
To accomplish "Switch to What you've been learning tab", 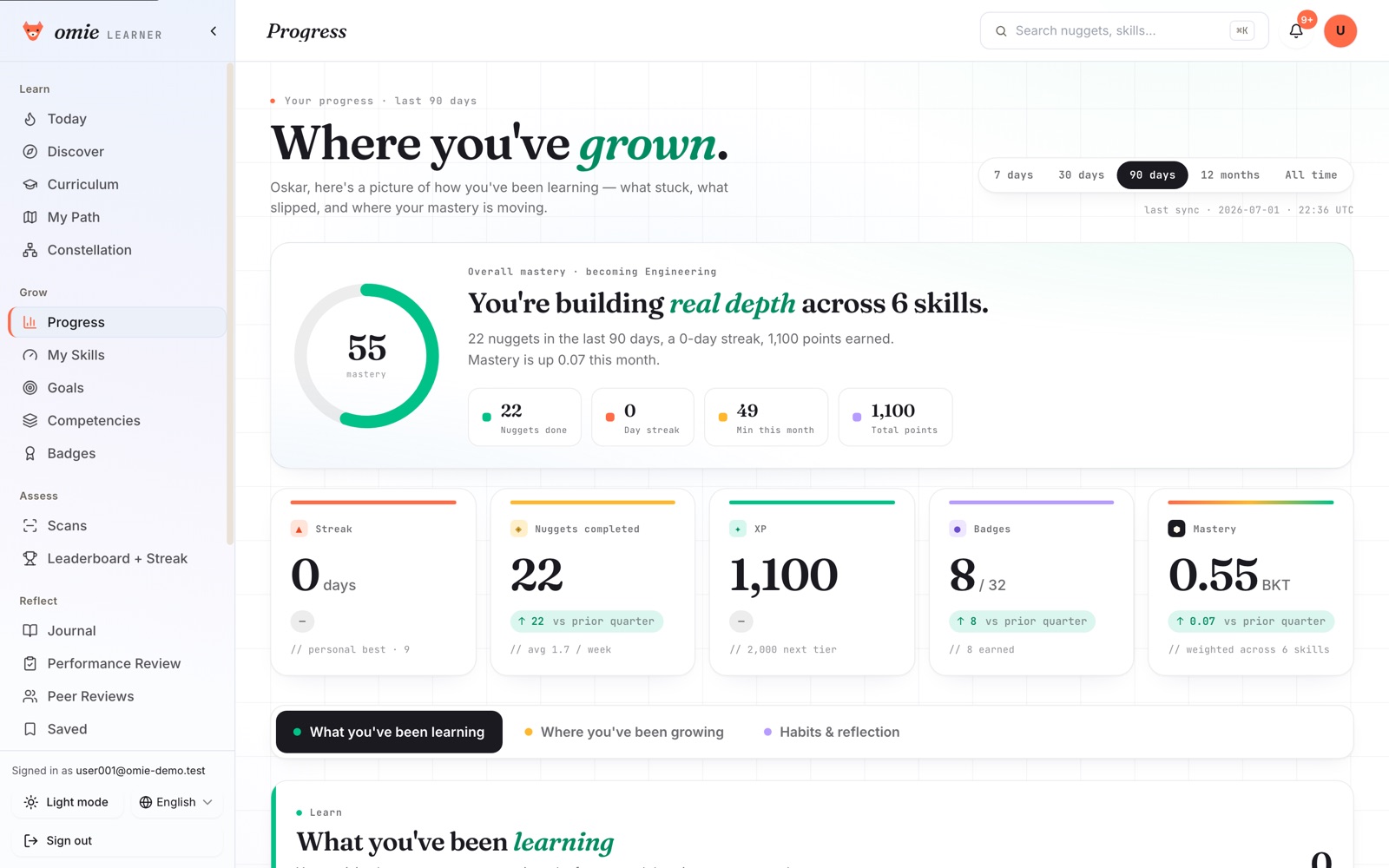I will point(389,732).
